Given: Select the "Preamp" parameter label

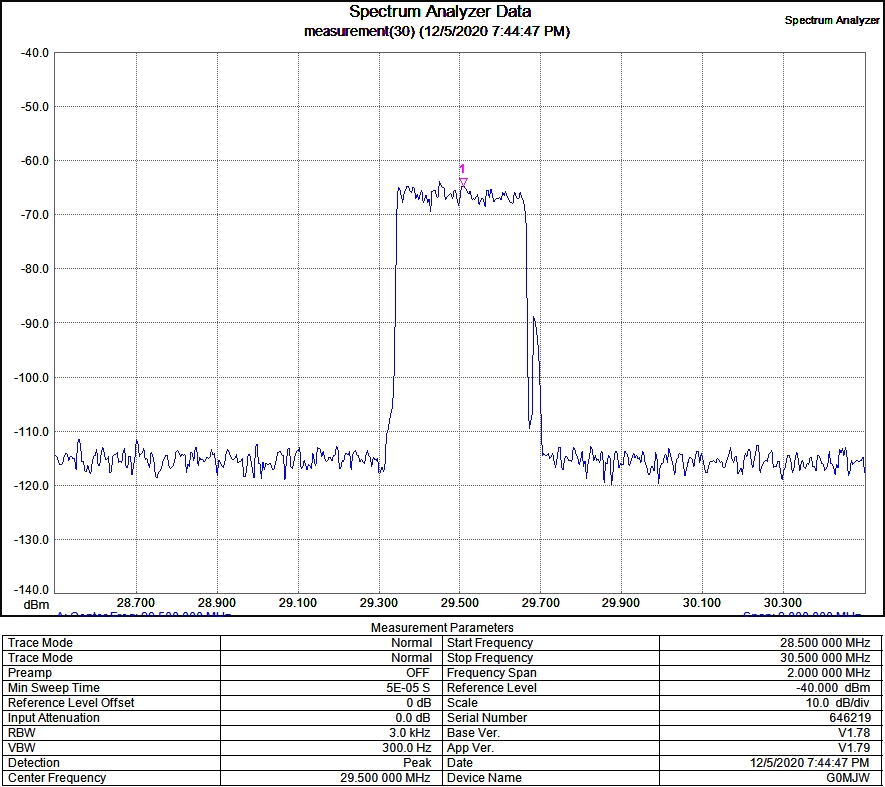Looking at the screenshot, I should [x=29, y=673].
